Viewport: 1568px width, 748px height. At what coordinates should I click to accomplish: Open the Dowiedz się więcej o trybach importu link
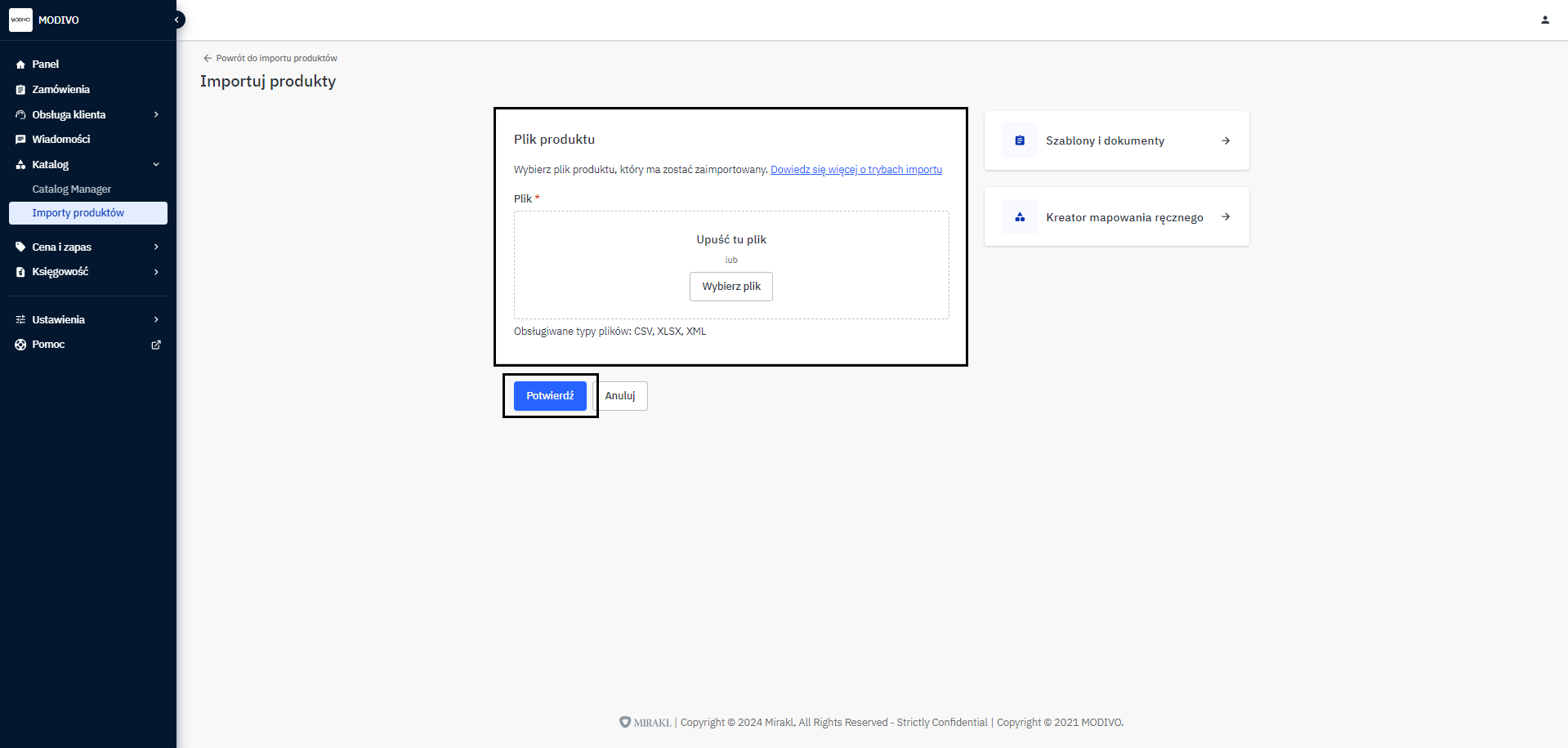(855, 170)
